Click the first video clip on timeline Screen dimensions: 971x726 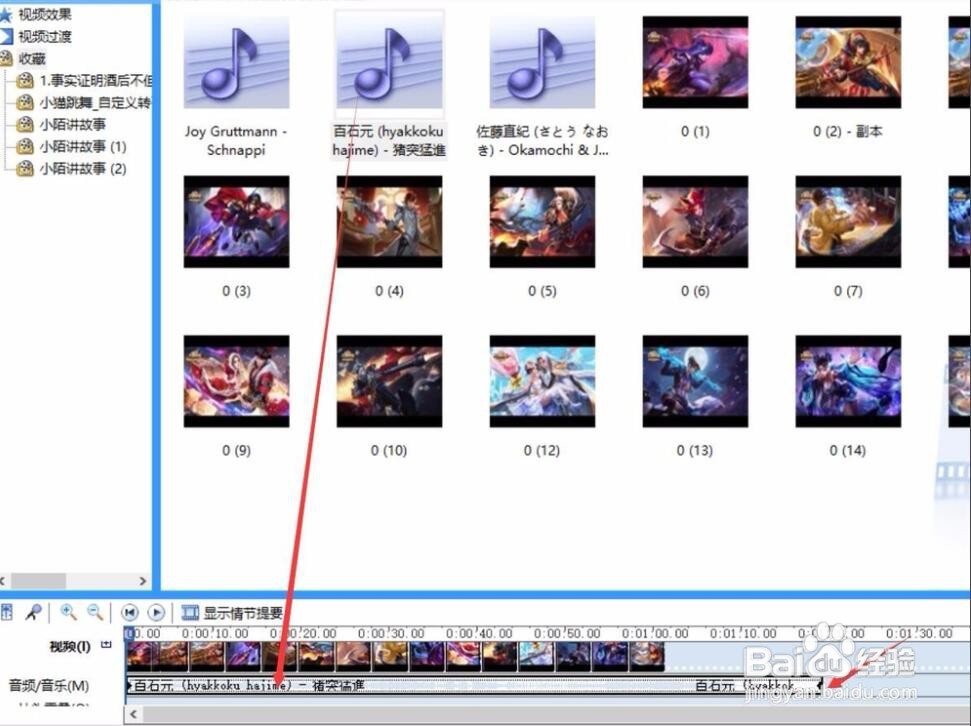pos(139,656)
